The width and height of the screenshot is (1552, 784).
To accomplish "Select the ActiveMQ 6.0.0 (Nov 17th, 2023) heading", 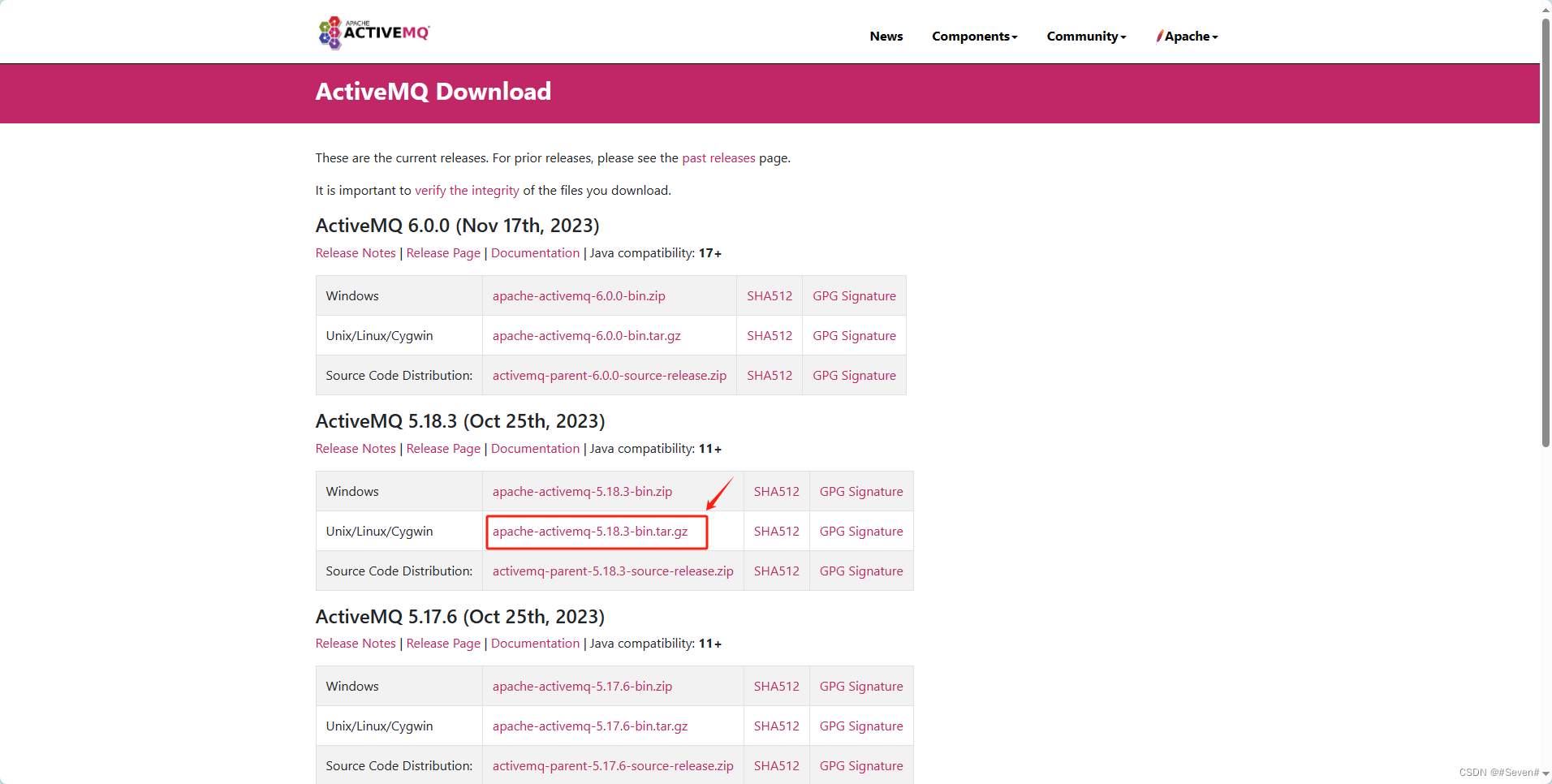I will [x=457, y=226].
